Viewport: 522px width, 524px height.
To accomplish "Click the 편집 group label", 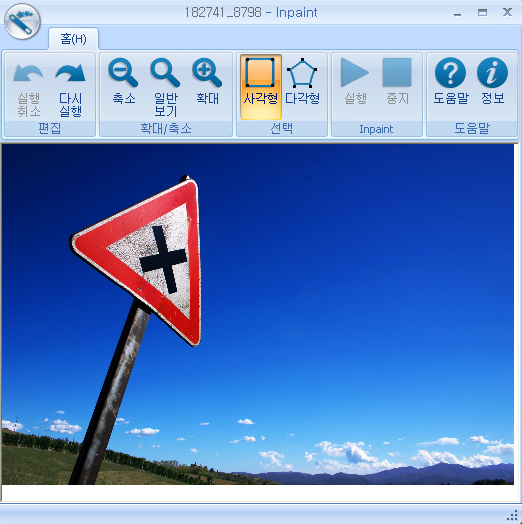I will pos(49,128).
